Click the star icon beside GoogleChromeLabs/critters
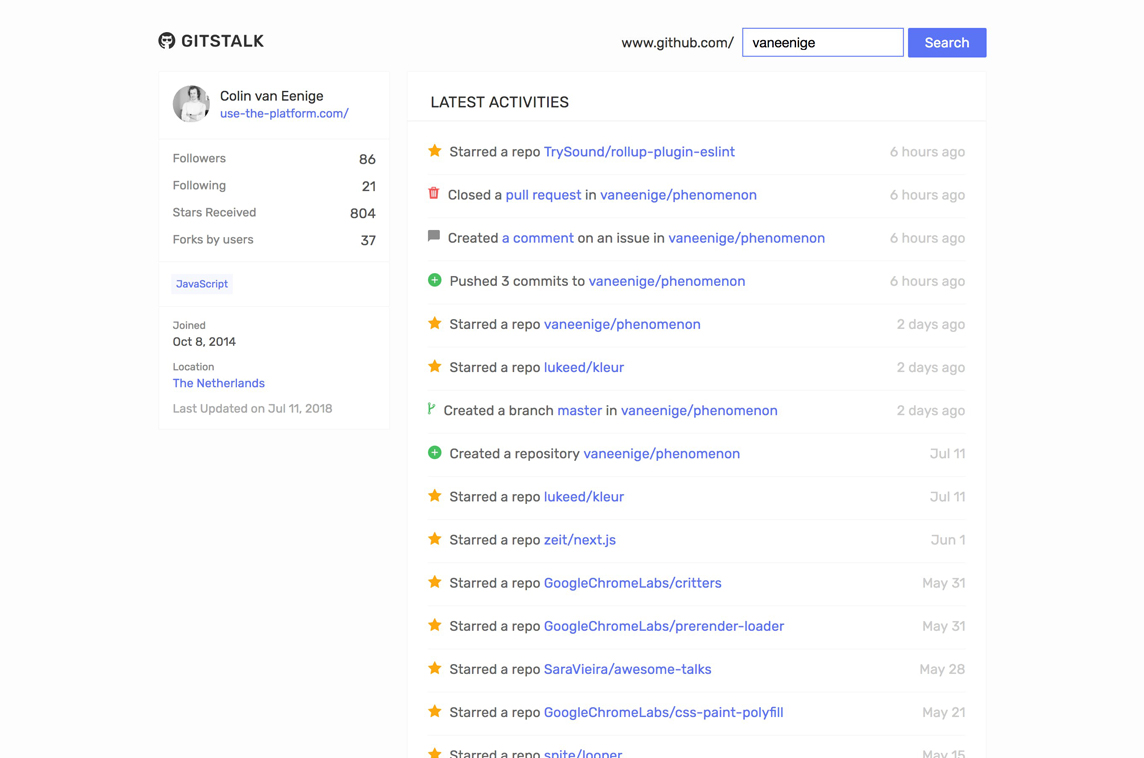Image resolution: width=1144 pixels, height=758 pixels. coord(435,582)
